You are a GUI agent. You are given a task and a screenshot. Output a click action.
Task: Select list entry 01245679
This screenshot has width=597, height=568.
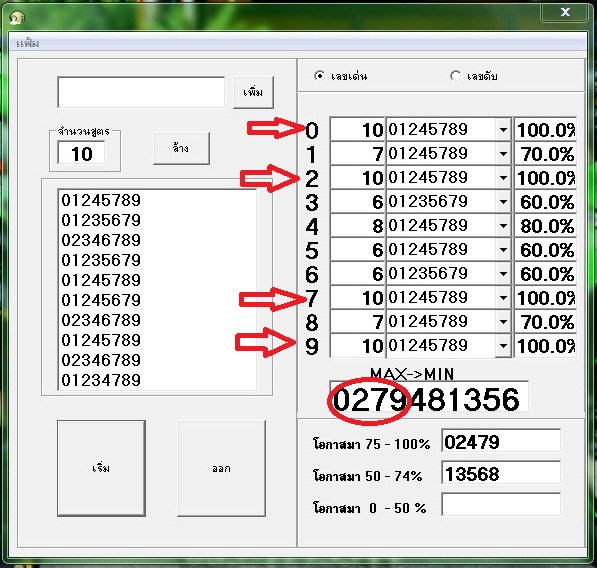(101, 300)
